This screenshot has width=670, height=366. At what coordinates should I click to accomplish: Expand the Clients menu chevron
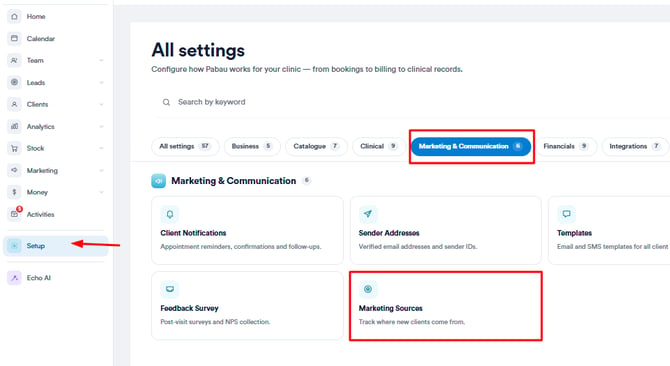pos(101,105)
